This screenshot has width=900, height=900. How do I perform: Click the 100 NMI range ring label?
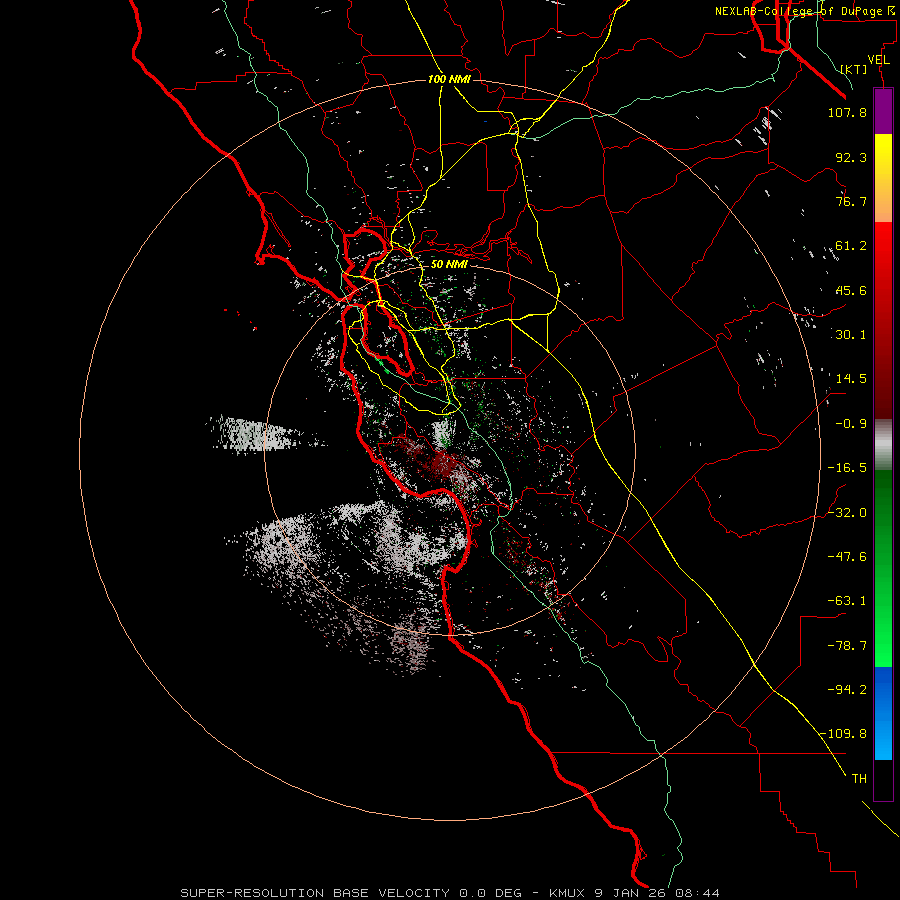click(449, 79)
